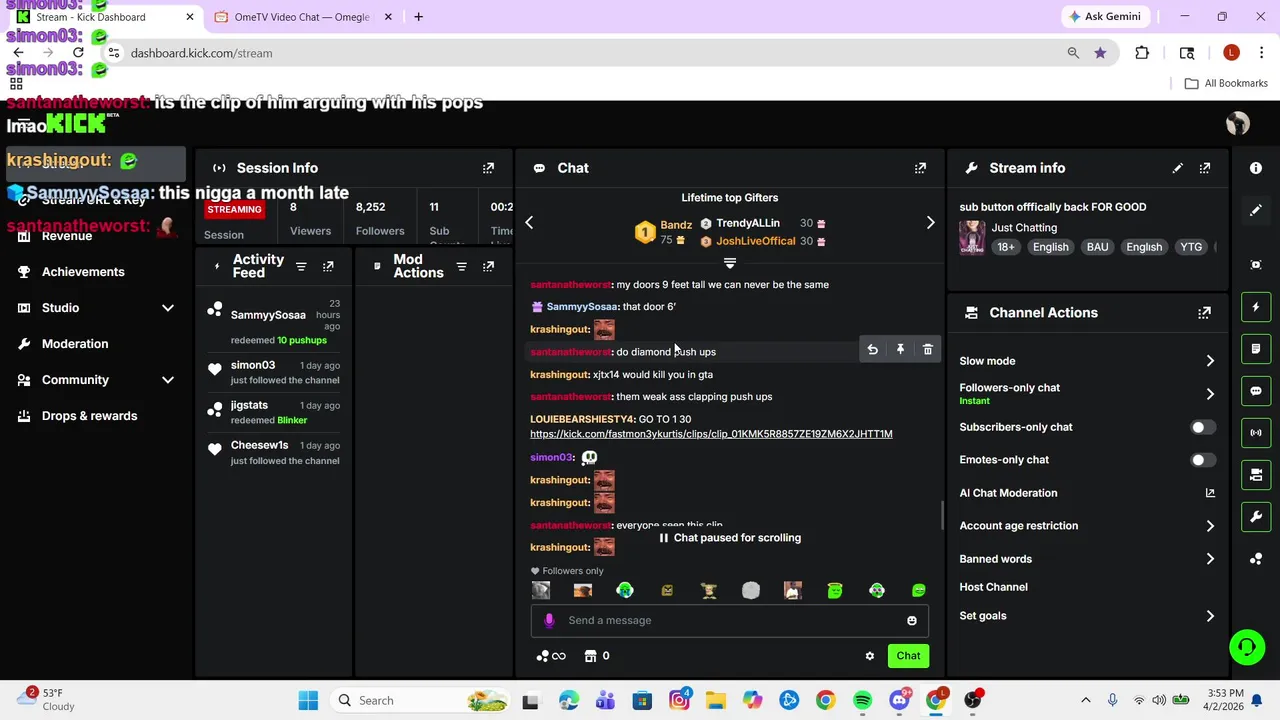Open the green headset support button
This screenshot has height=720, width=1280.
pos(1246,647)
